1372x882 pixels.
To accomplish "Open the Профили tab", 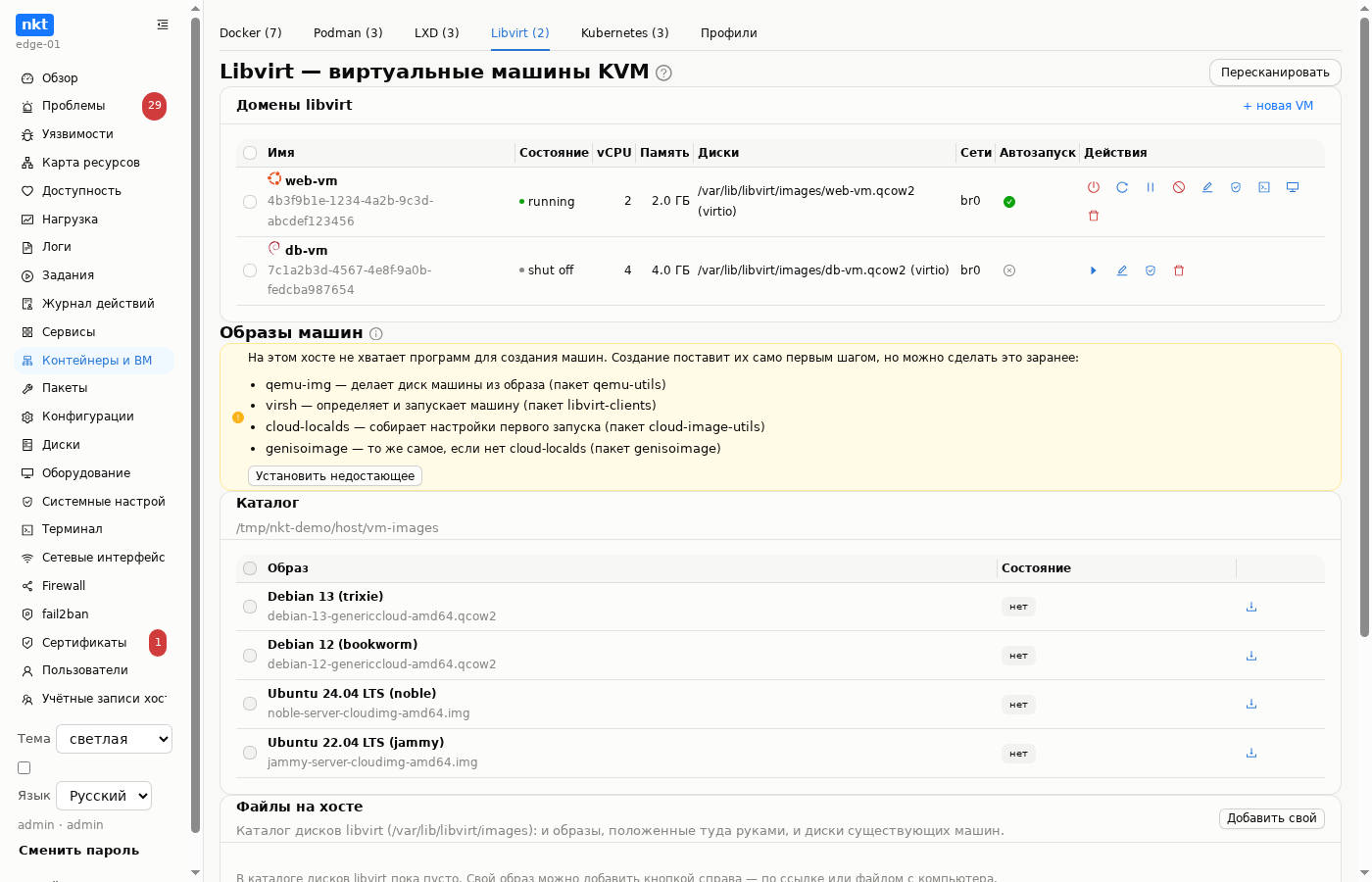I will pos(729,33).
